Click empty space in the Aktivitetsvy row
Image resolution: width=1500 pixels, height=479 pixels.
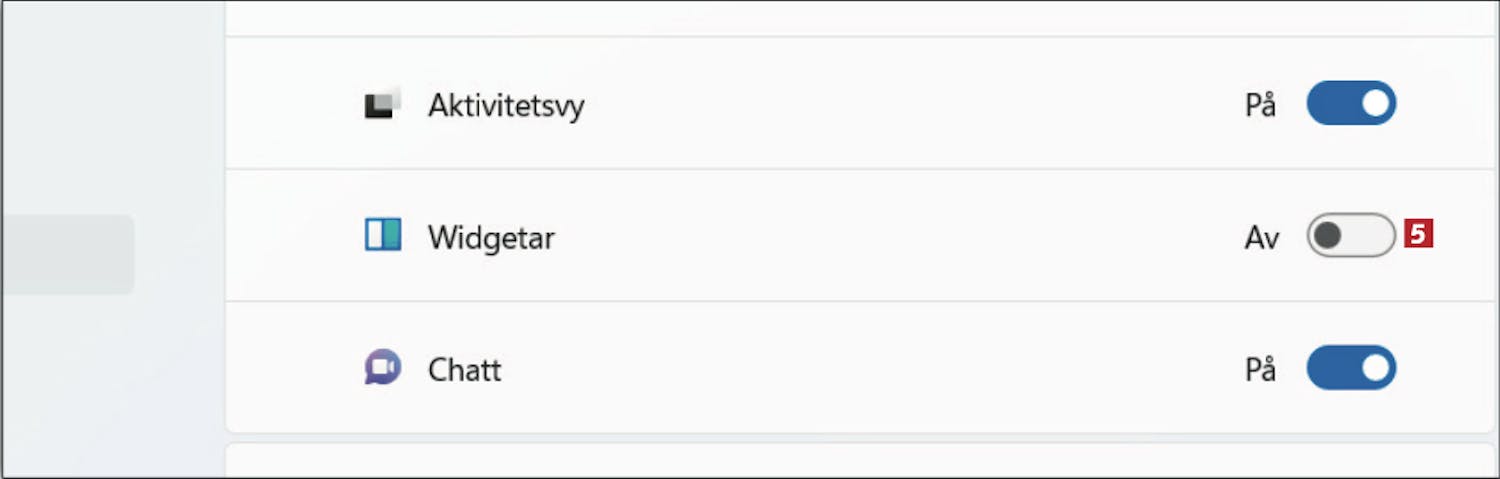pos(900,104)
